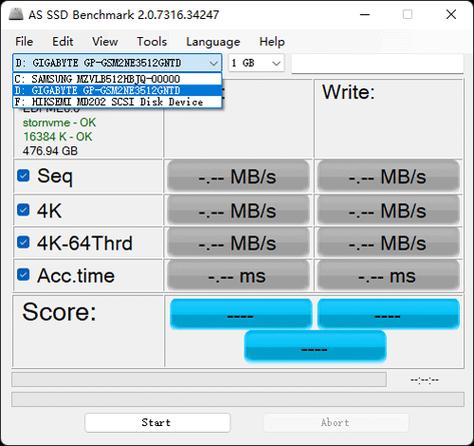Click the 16384 K - OK alignment text
Viewport: 474px width, 446px height.
point(58,137)
